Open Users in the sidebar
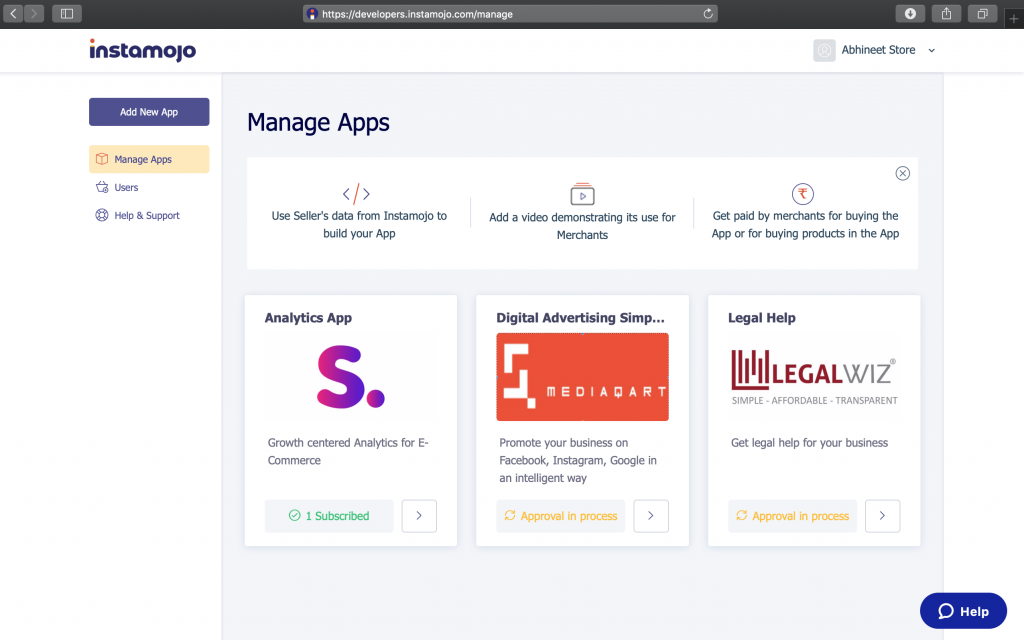The height and width of the screenshot is (640, 1024). tap(126, 187)
